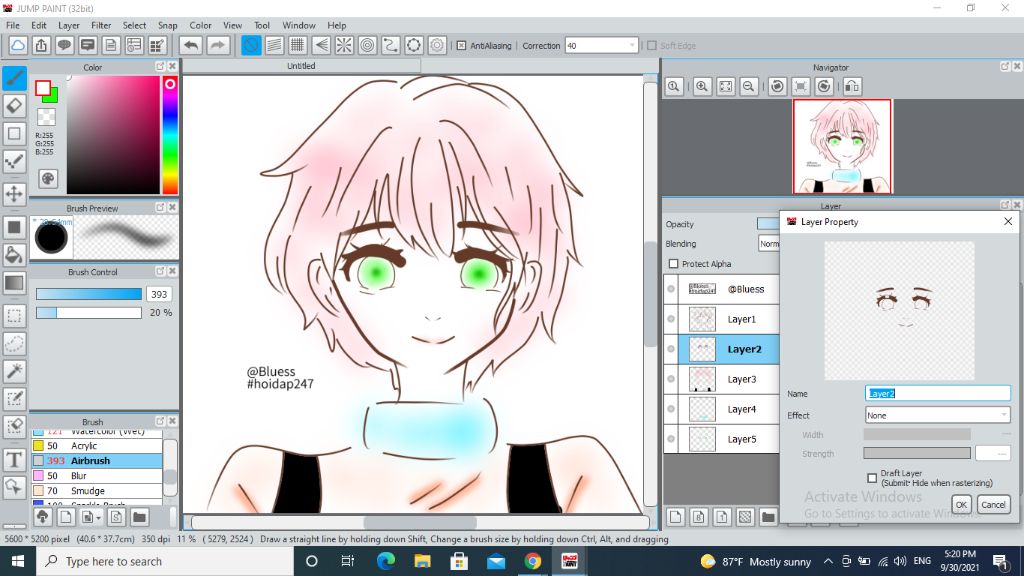Rotate canvas left in Navigator
1024x576 pixels.
click(777, 86)
